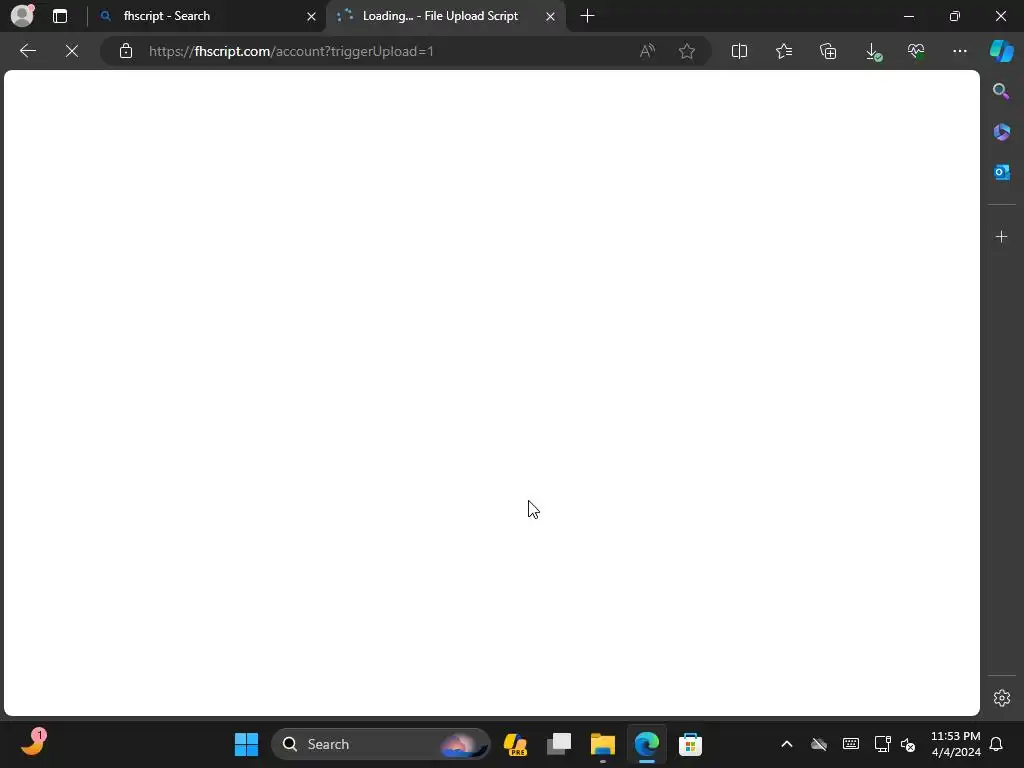Minimize the Edge window
Image resolution: width=1024 pixels, height=768 pixels.
[908, 16]
